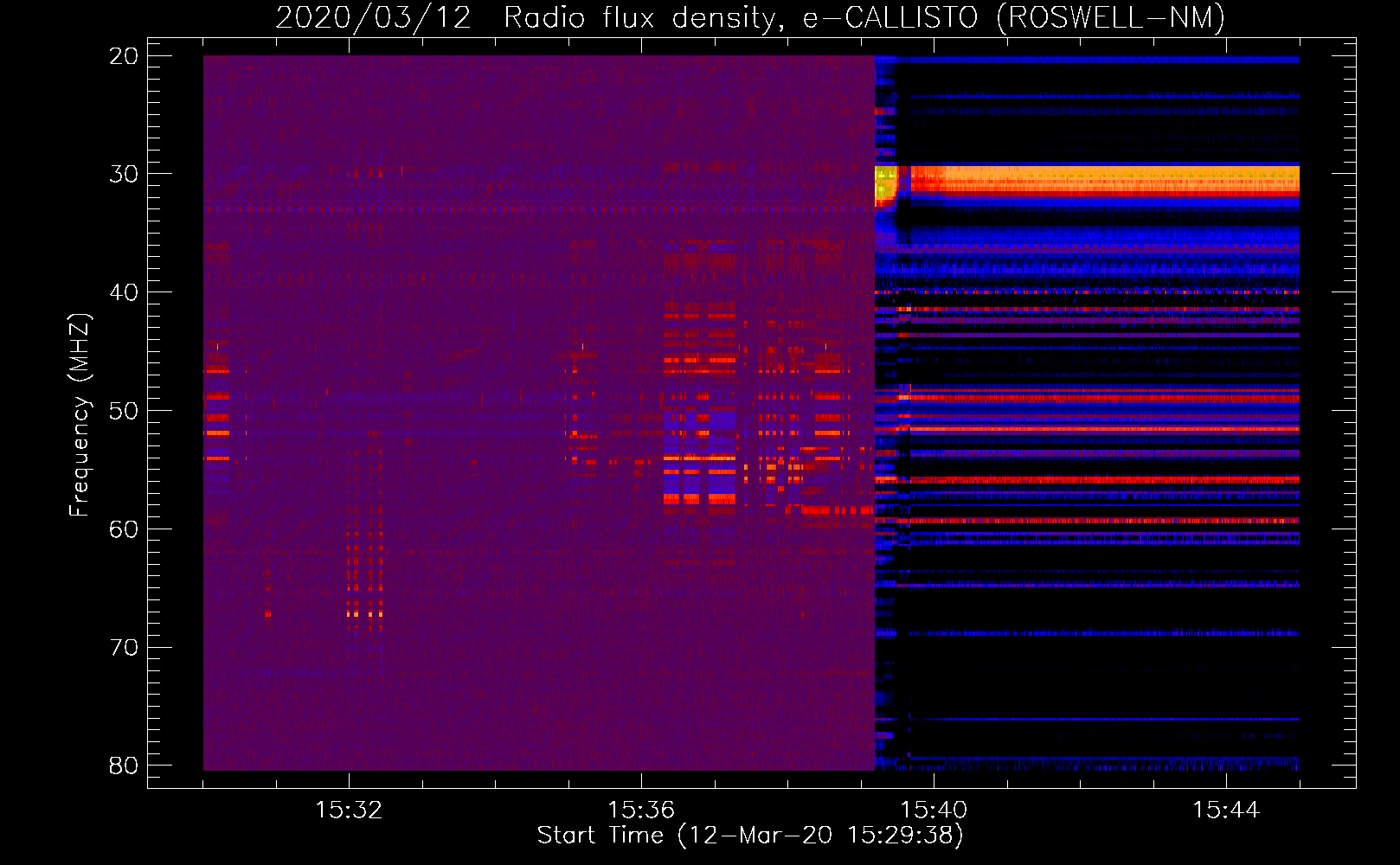Click the 50 frequency tick label
The height and width of the screenshot is (865, 1400).
pyautogui.click(x=124, y=411)
